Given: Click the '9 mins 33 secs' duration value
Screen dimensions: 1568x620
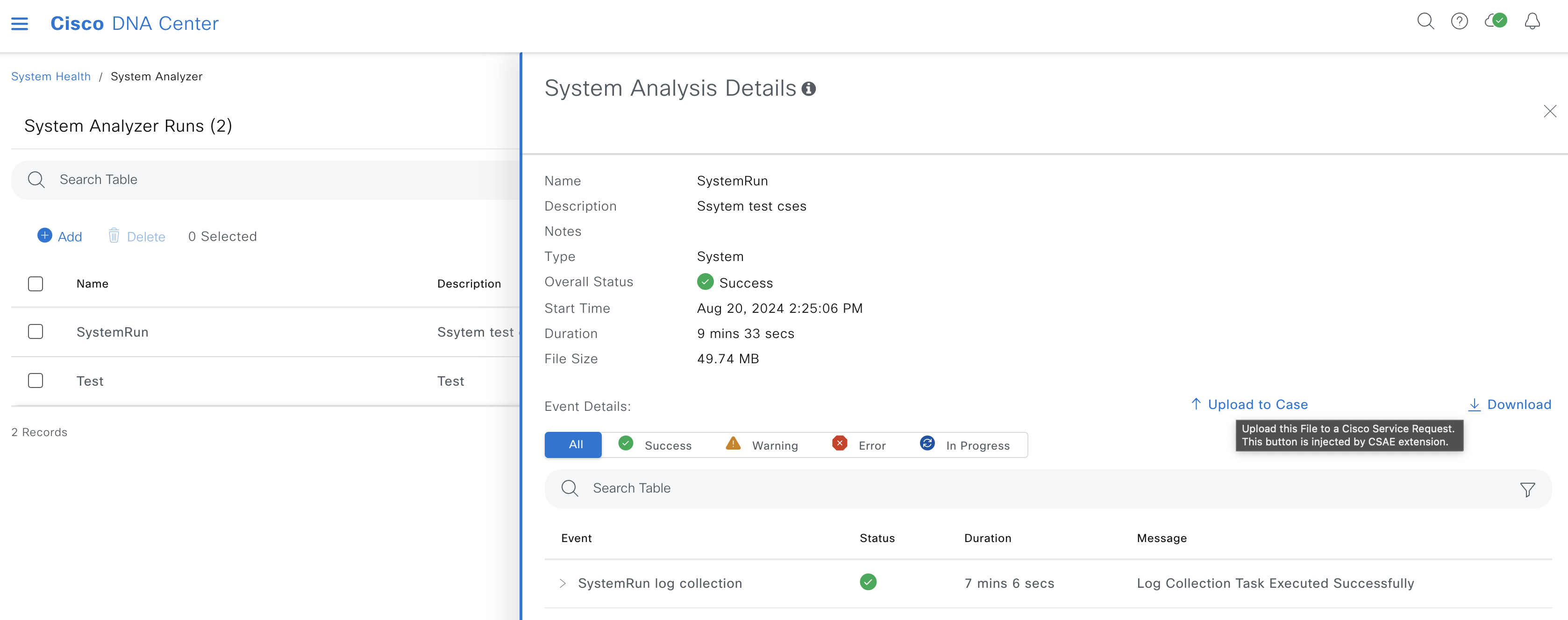Looking at the screenshot, I should click(x=745, y=334).
